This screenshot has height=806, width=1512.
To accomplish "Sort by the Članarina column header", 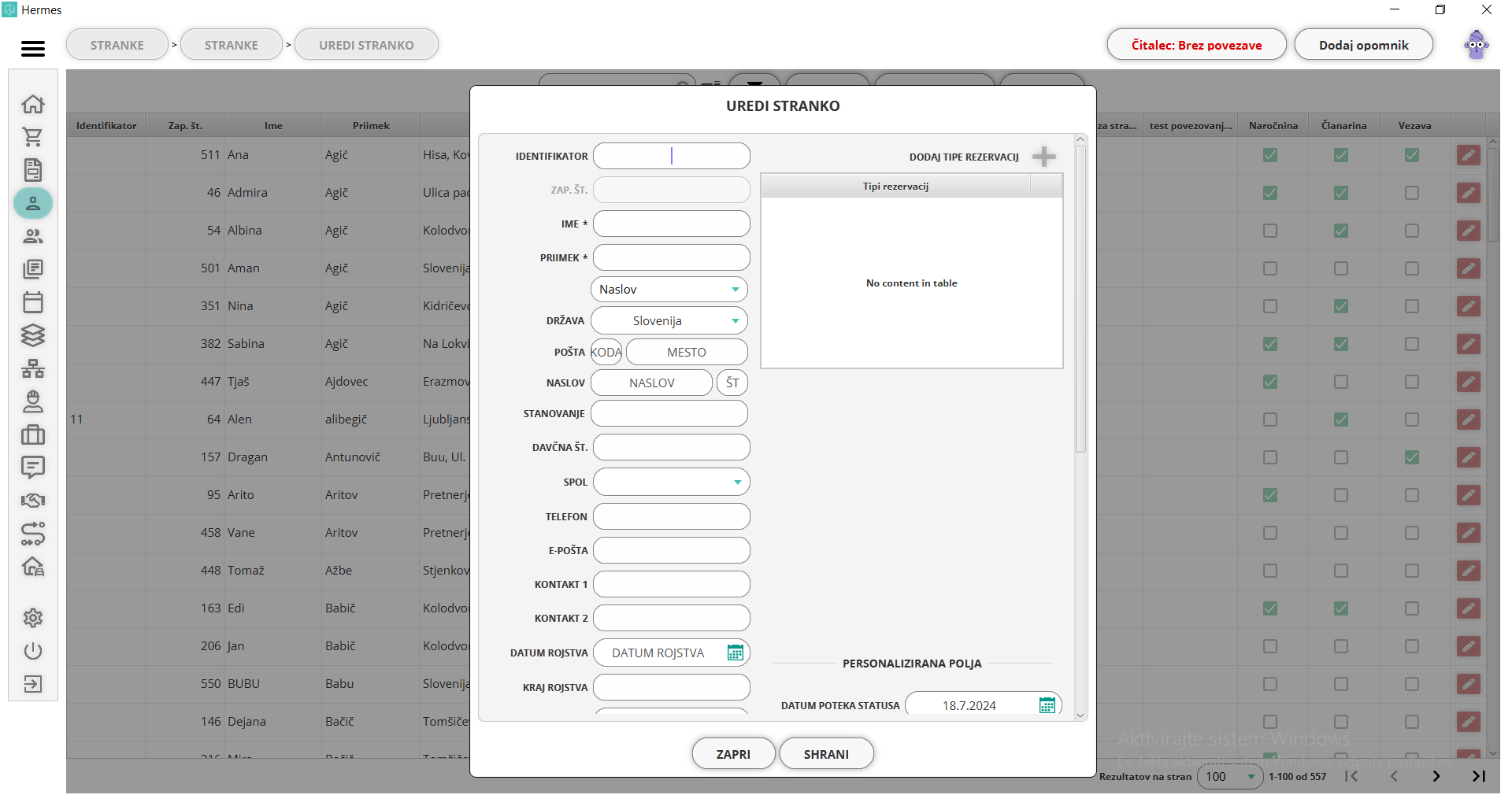I will tap(1344, 126).
